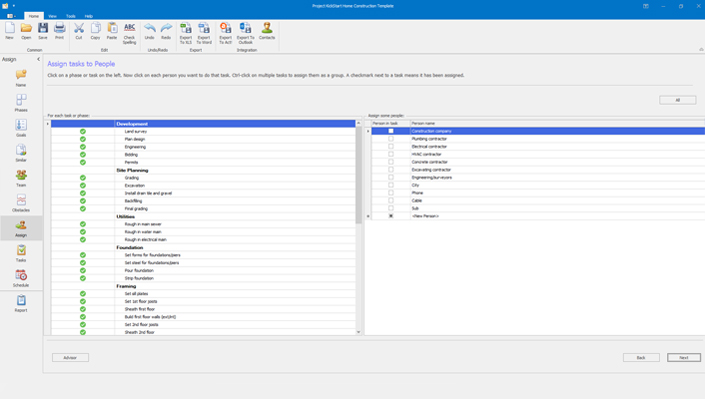
Task: Switch to the Help ribbon tab
Action: click(89, 16)
